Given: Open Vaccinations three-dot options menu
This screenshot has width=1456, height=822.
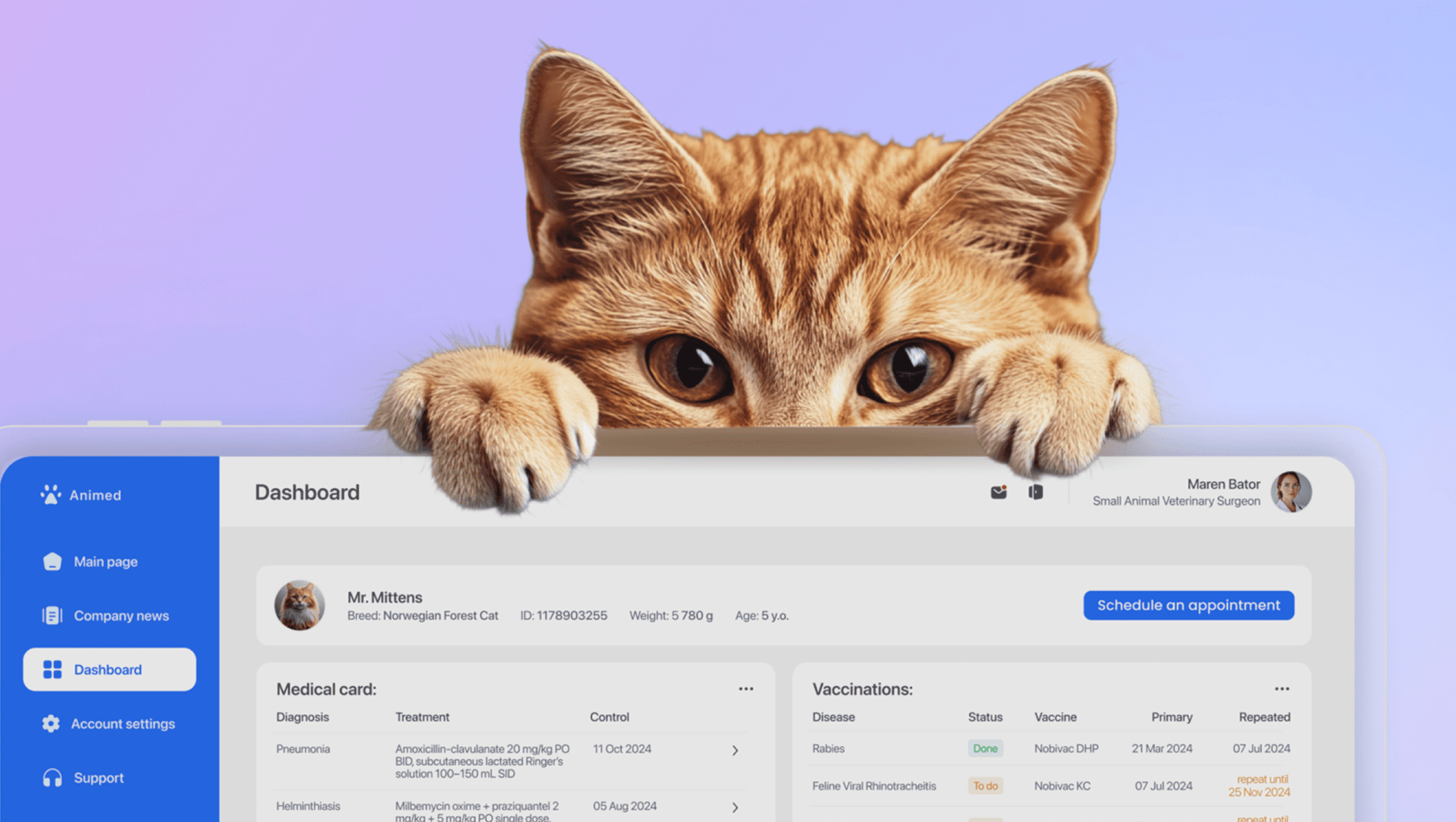Looking at the screenshot, I should [x=1281, y=689].
